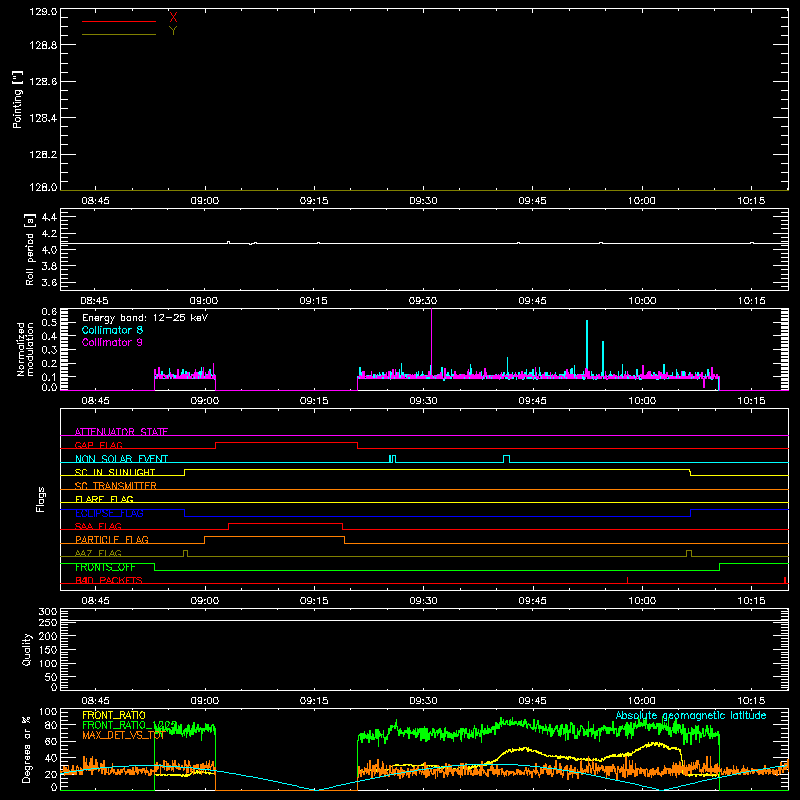Viewport: 800px width, 800px height.
Task: Click the FRONT_RATIO legend label
Action: point(114,715)
